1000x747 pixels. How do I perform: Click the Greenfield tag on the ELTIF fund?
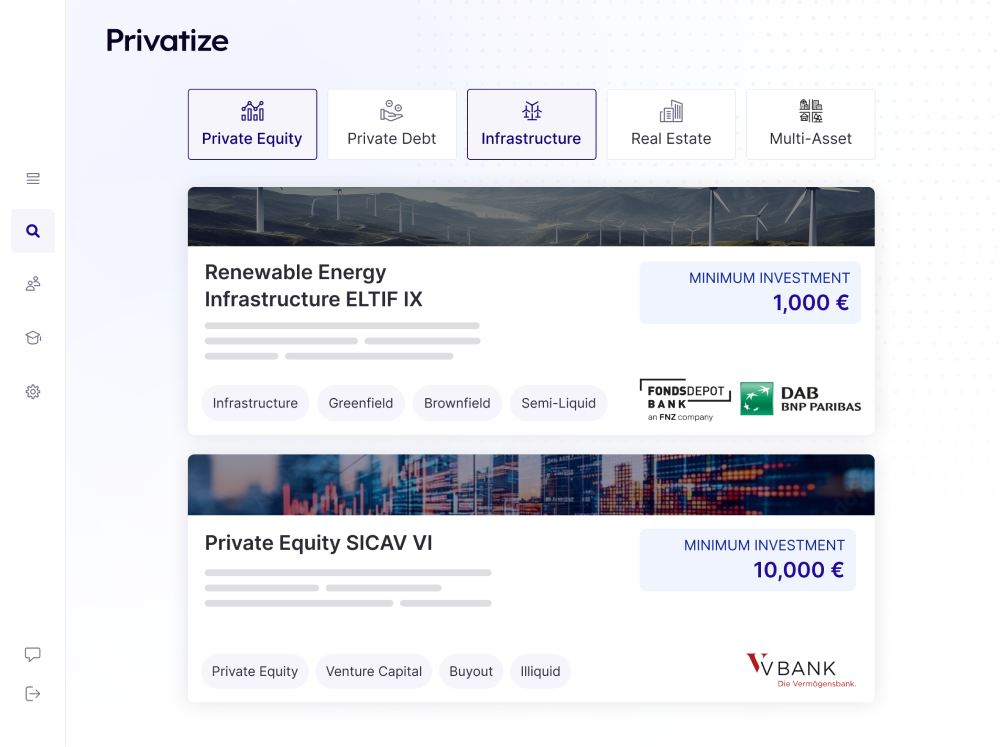(x=360, y=403)
